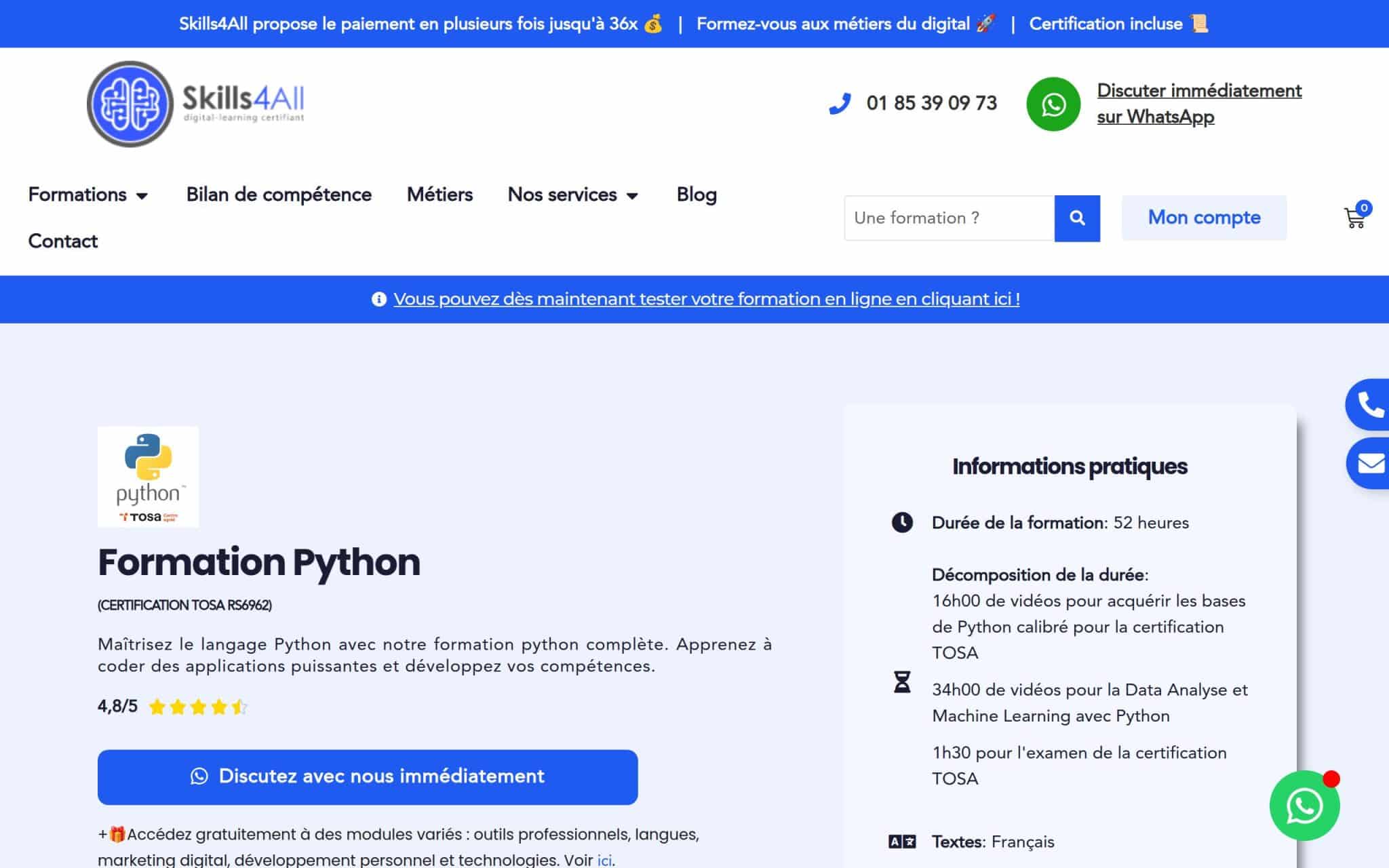Expand the Formations dropdown menu
Image resolution: width=1389 pixels, height=868 pixels.
pyautogui.click(x=88, y=195)
